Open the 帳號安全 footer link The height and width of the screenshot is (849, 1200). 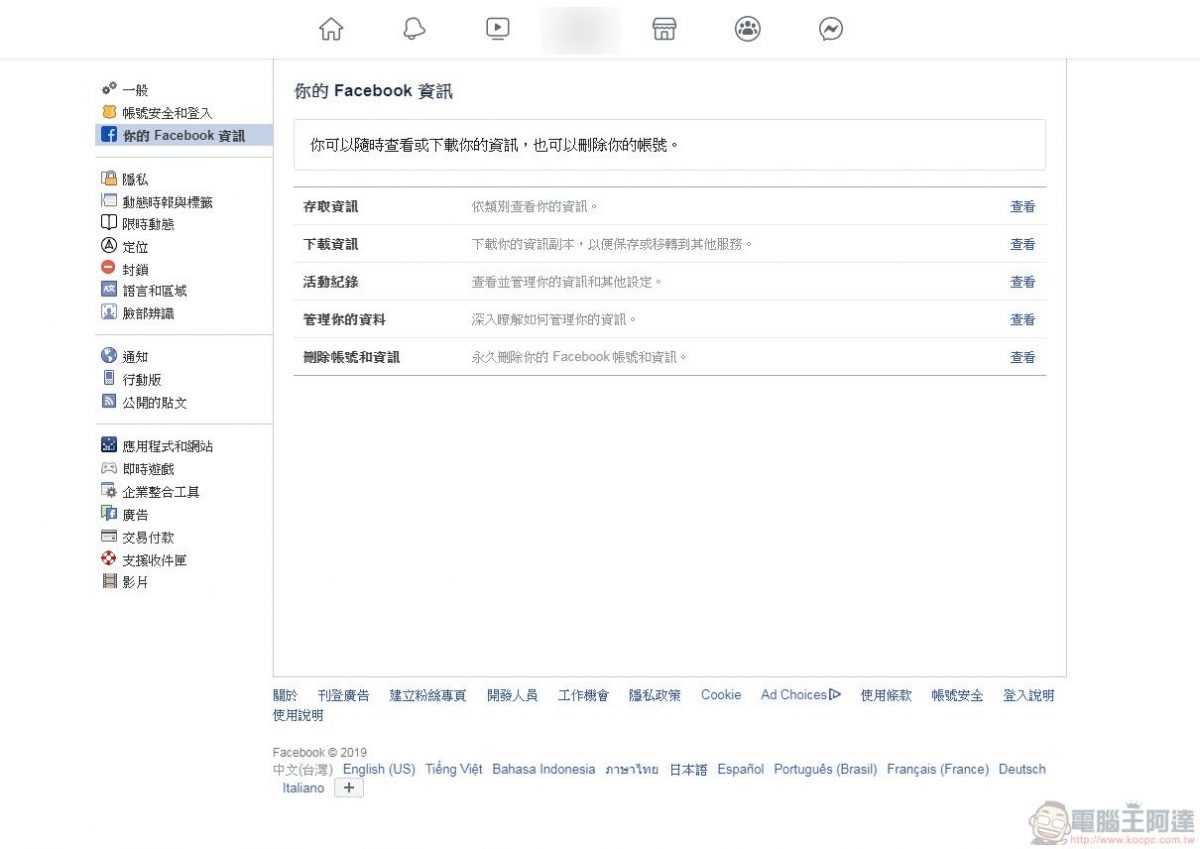click(x=957, y=695)
